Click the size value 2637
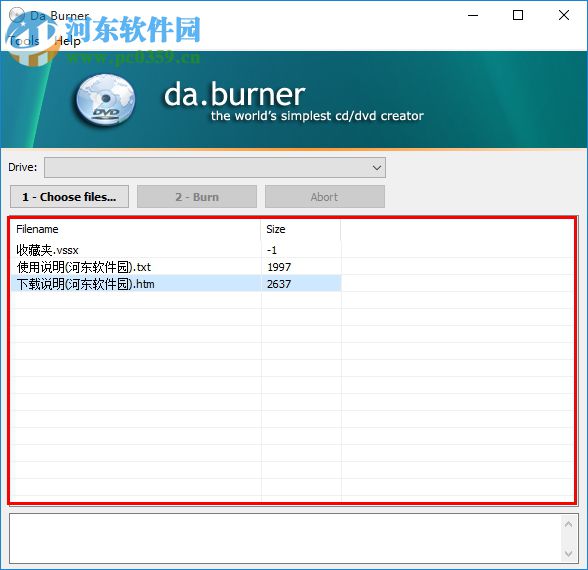 (279, 284)
